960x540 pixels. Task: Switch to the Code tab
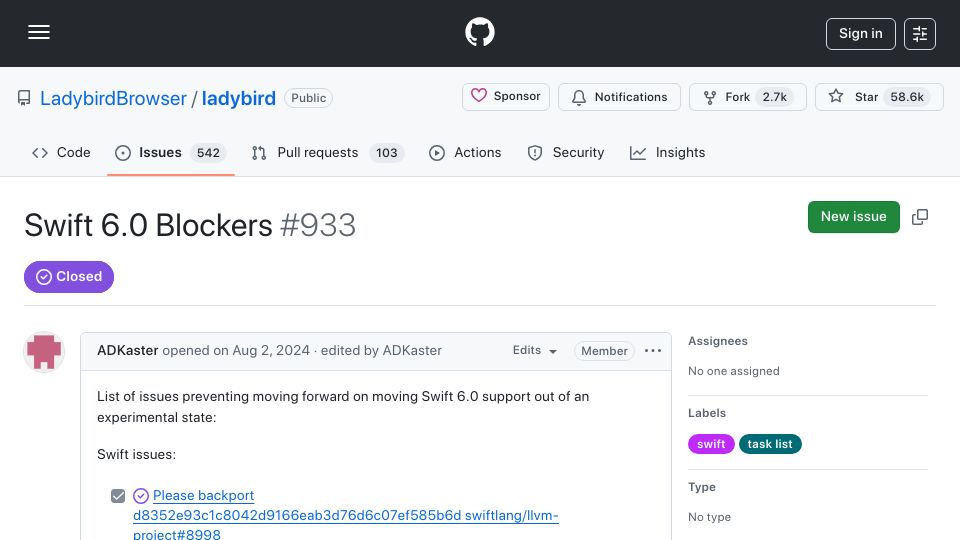pos(61,152)
